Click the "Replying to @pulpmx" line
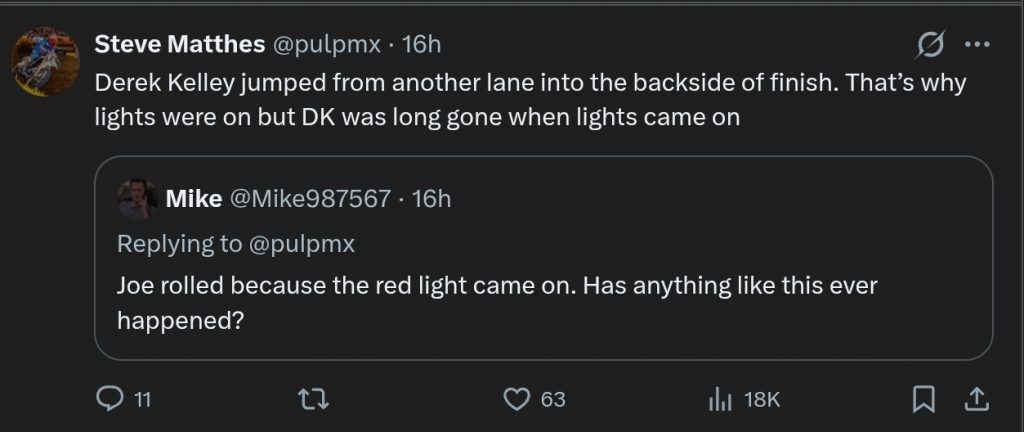The height and width of the screenshot is (432, 1024). (x=236, y=243)
